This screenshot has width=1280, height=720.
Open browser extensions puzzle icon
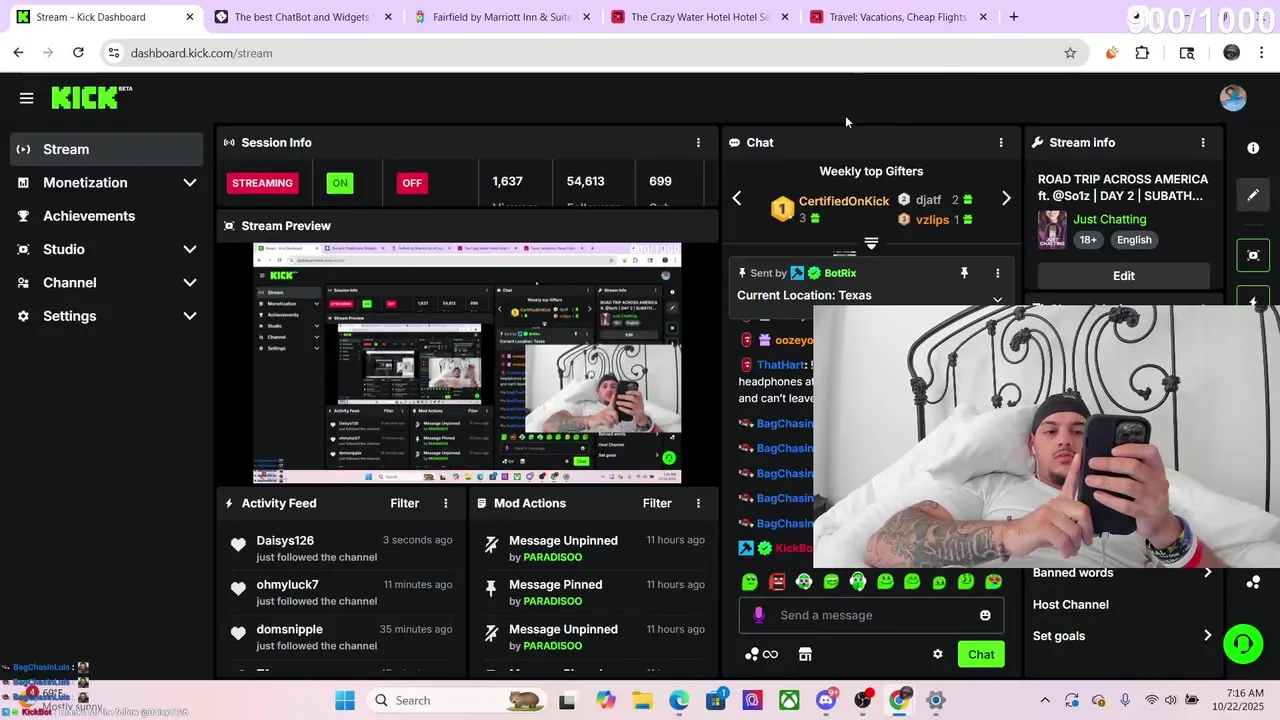1142,53
